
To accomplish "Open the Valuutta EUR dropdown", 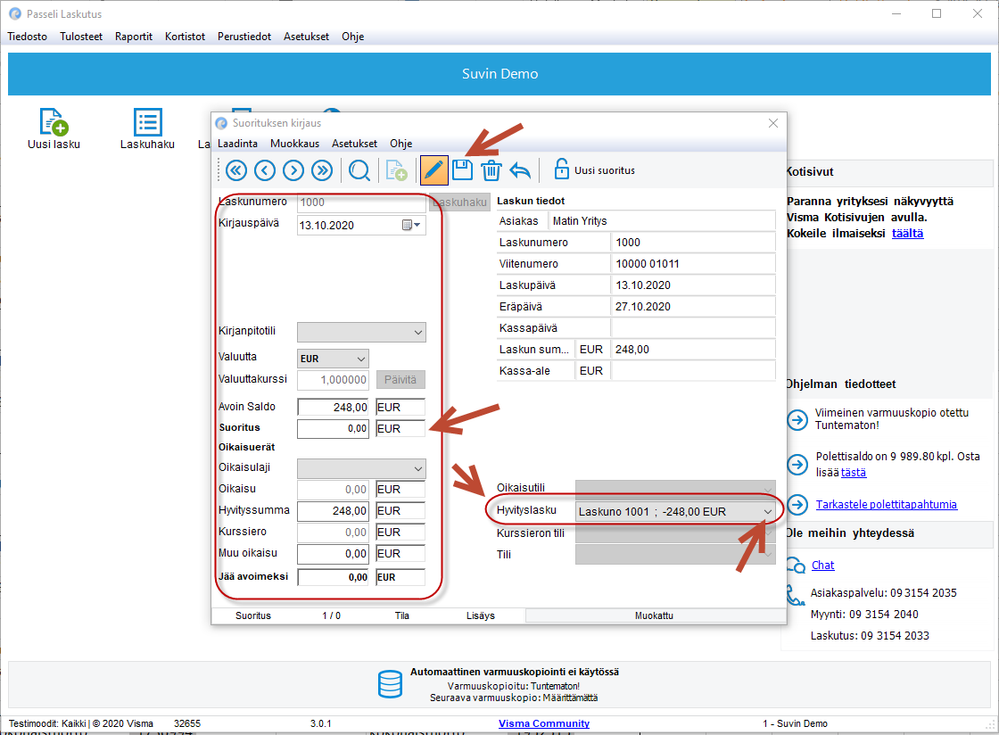I will click(361, 359).
